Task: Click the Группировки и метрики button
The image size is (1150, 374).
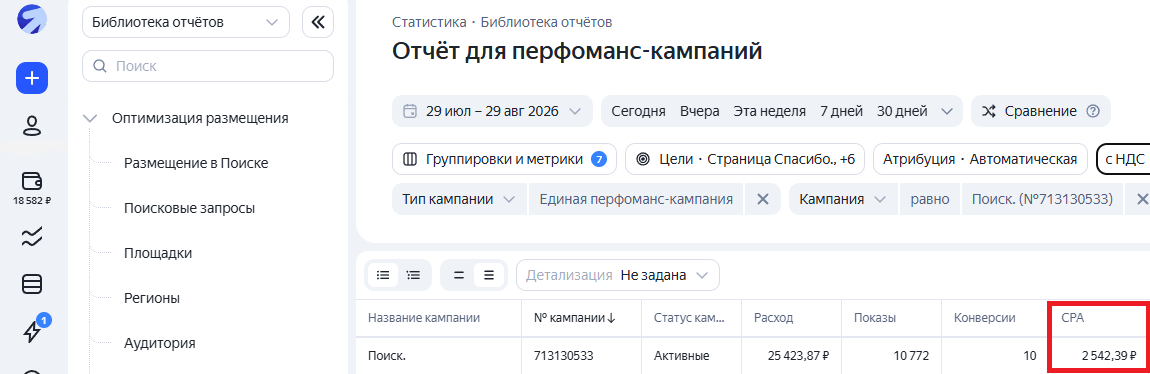Action: click(x=505, y=159)
